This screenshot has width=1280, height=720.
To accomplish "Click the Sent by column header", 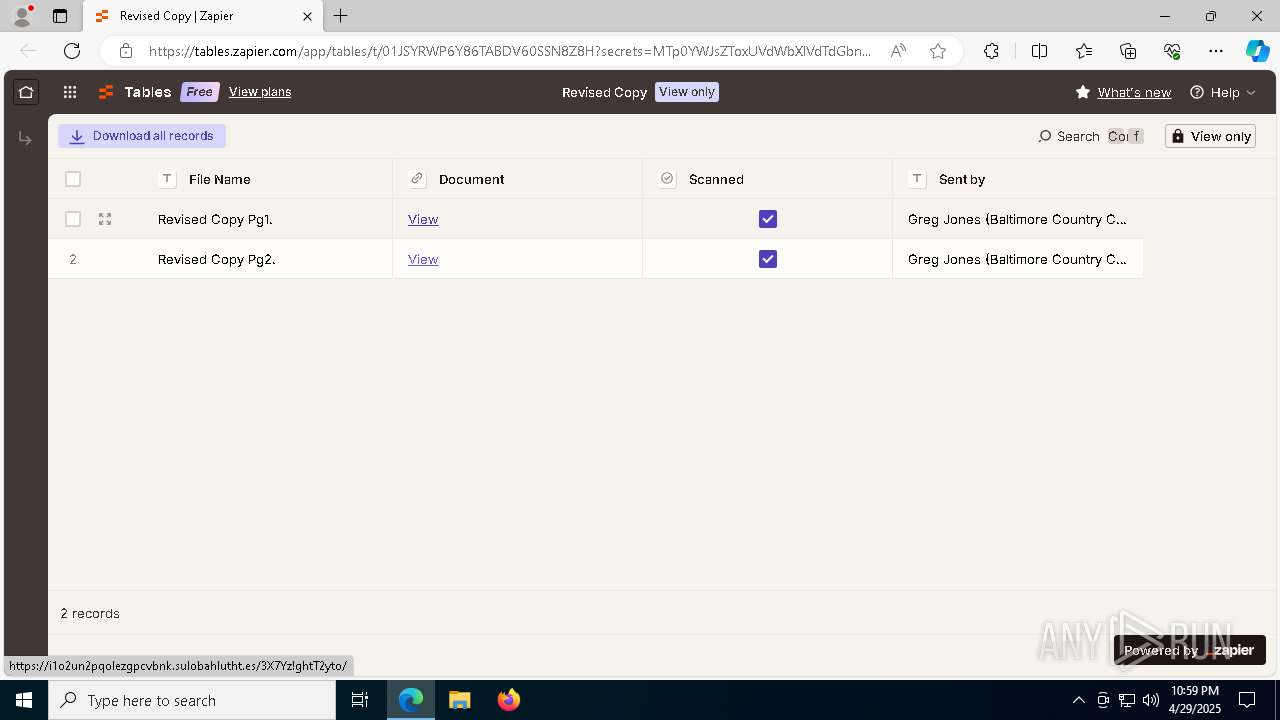I will point(1018,179).
